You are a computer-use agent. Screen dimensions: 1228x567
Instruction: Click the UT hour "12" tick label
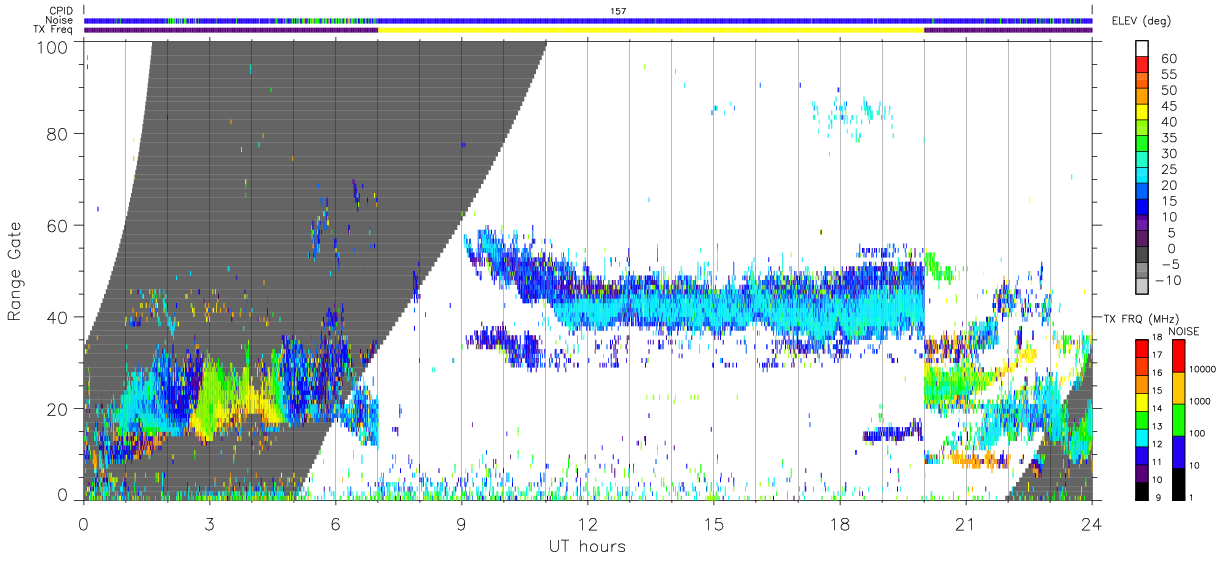point(587,524)
